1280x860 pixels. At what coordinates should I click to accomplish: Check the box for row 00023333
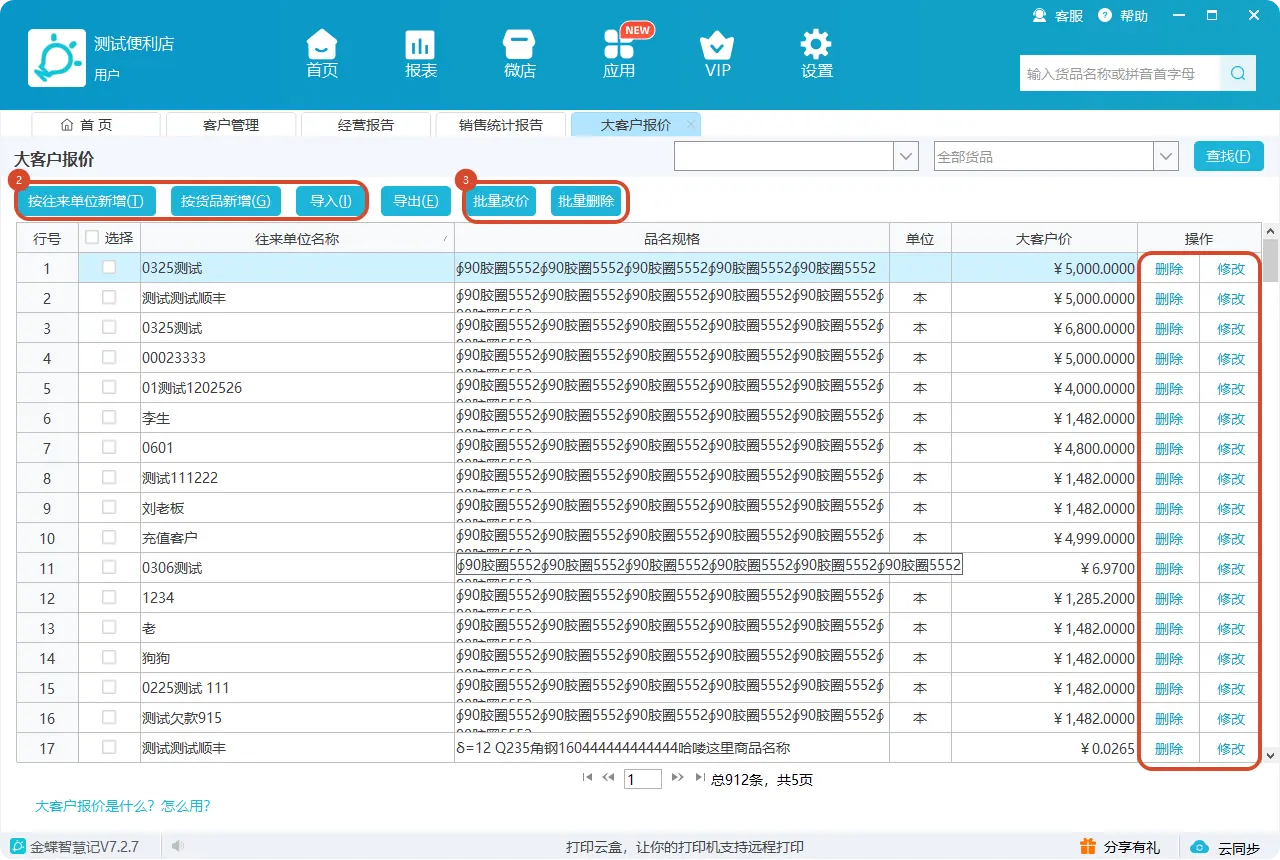[109, 358]
